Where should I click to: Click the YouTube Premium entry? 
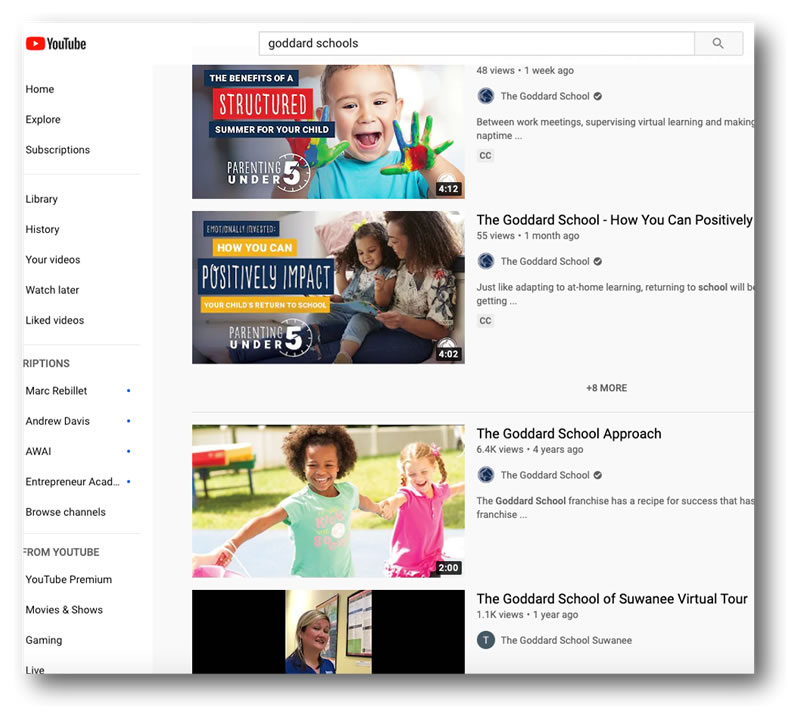[x=68, y=579]
